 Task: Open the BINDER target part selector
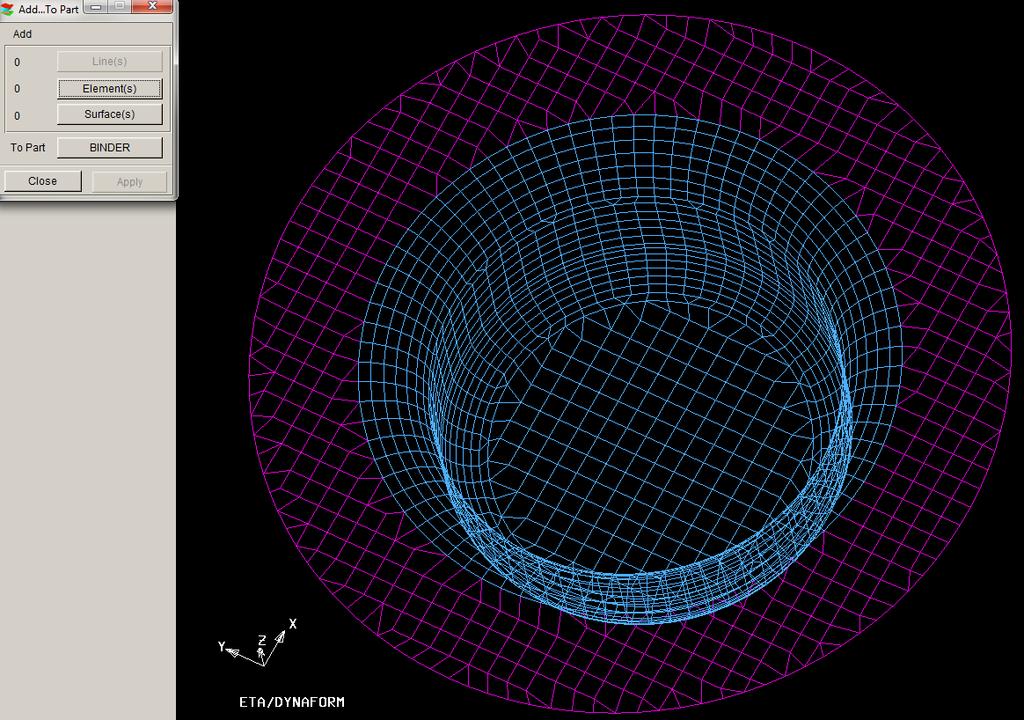pyautogui.click(x=110, y=148)
